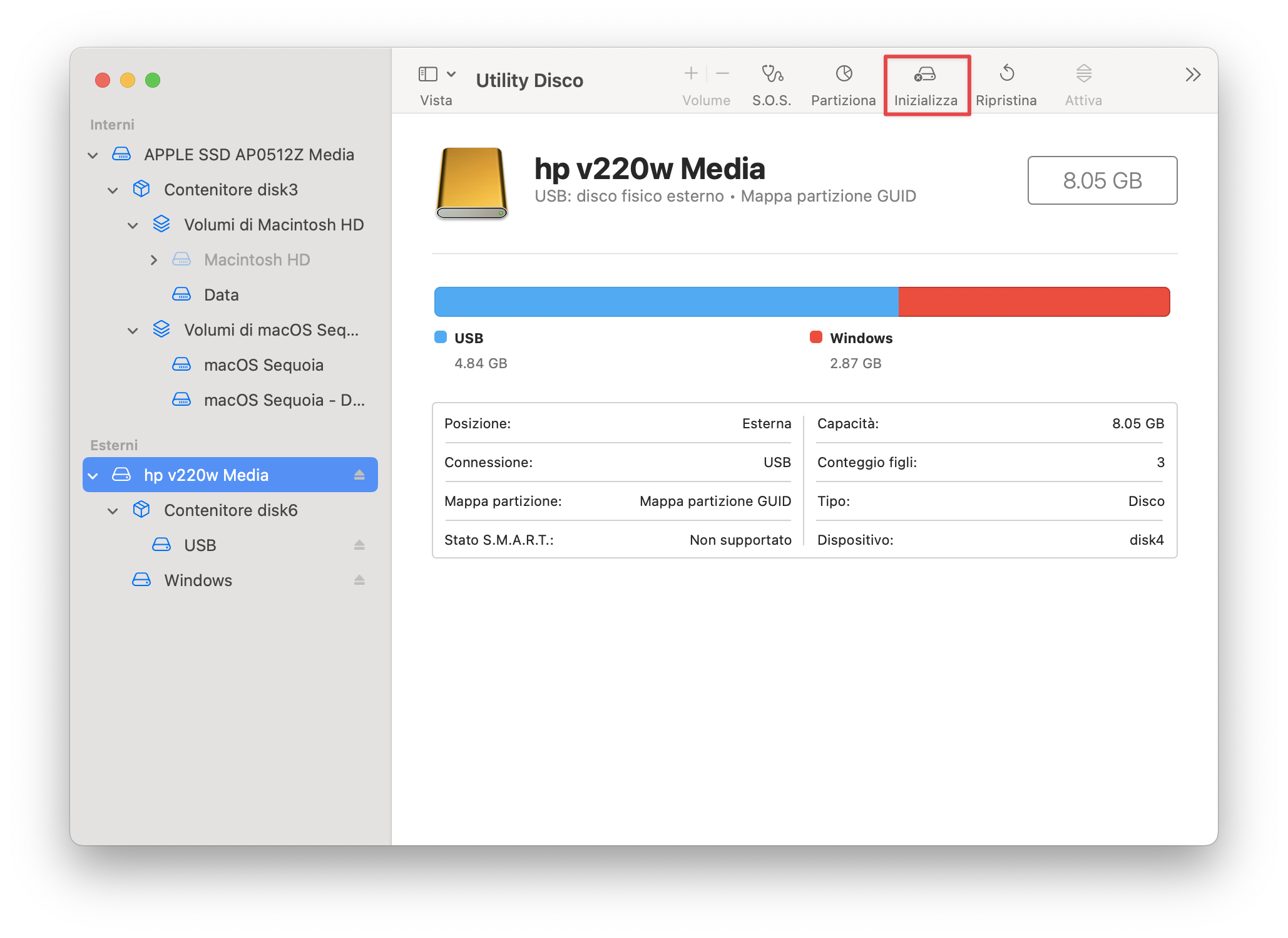This screenshot has height=938, width=1288.
Task: Open the Partiziona partition tool
Action: [x=843, y=85]
